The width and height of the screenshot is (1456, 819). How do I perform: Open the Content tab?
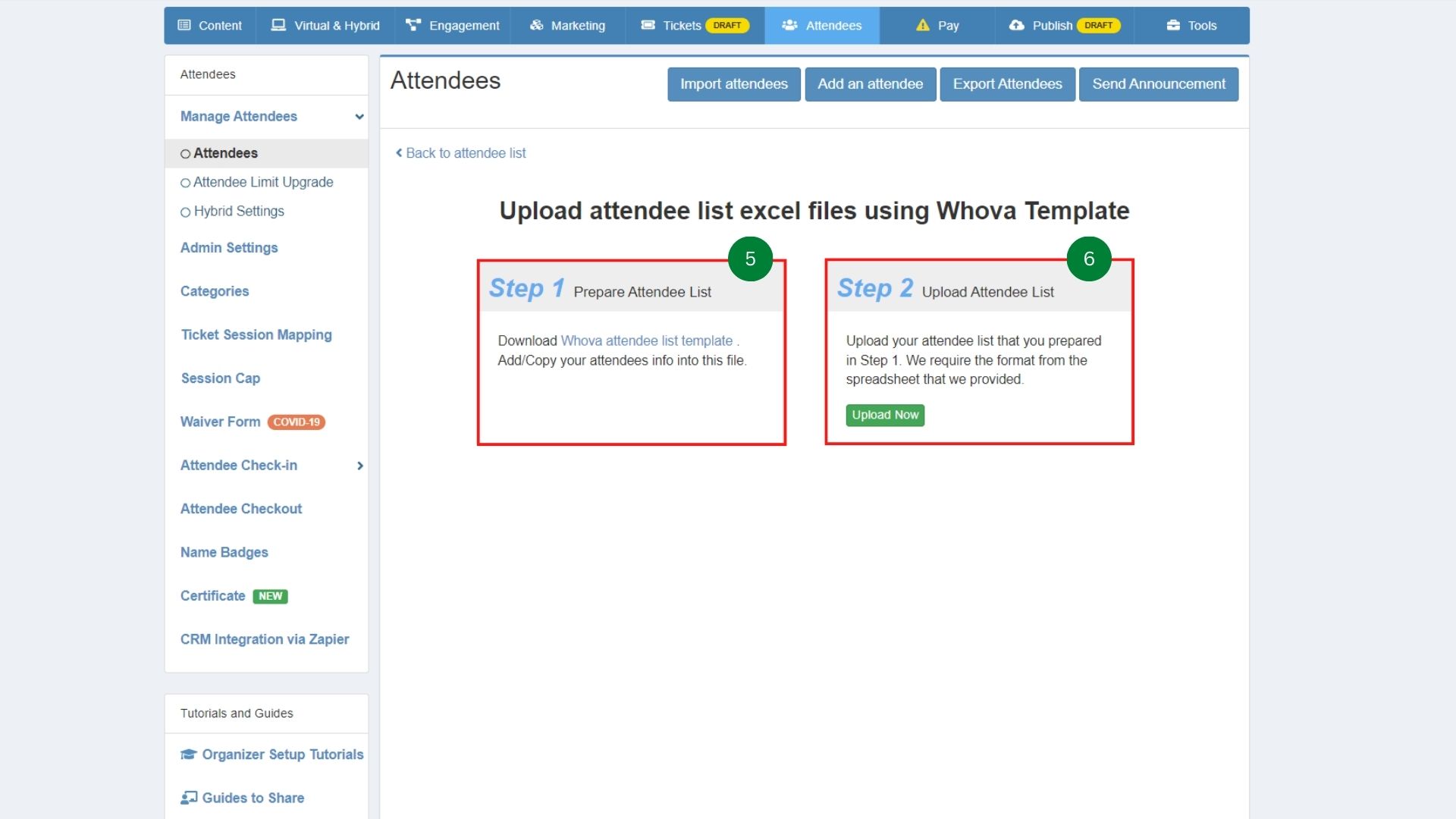(x=210, y=25)
